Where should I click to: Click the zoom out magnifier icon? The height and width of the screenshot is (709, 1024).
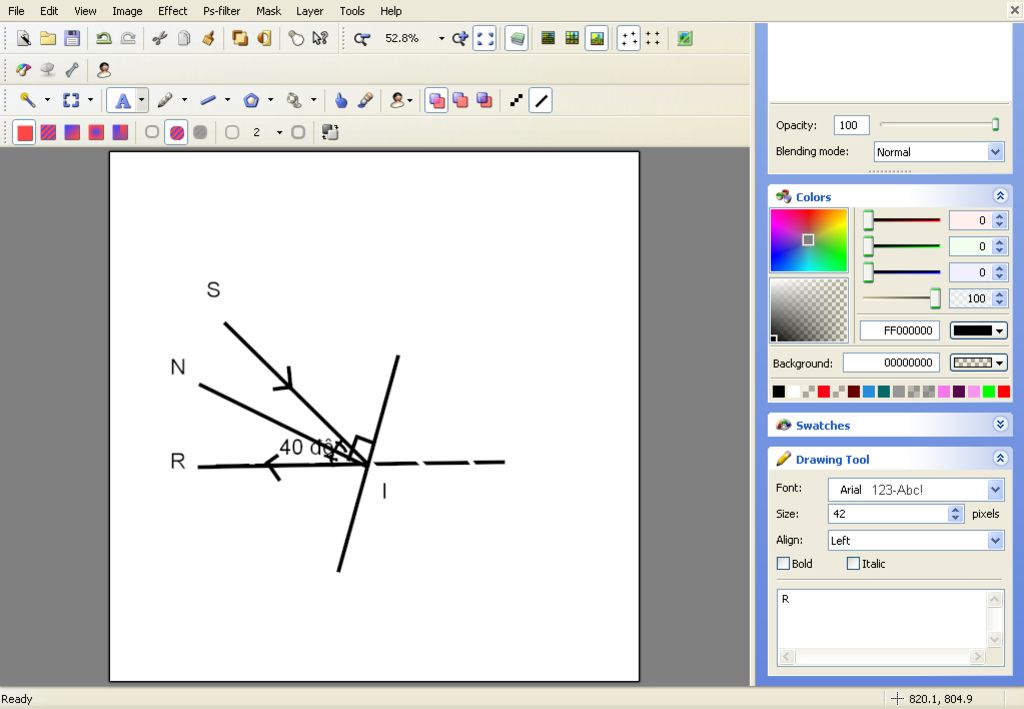(362, 39)
